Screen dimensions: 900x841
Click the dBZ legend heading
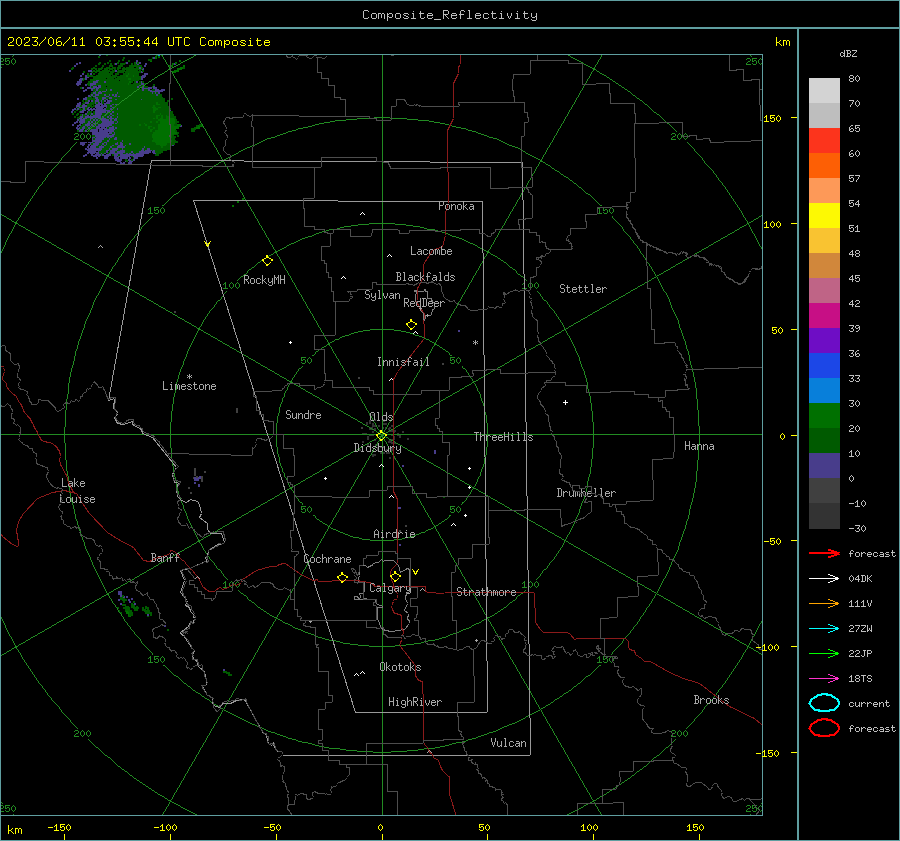point(848,54)
